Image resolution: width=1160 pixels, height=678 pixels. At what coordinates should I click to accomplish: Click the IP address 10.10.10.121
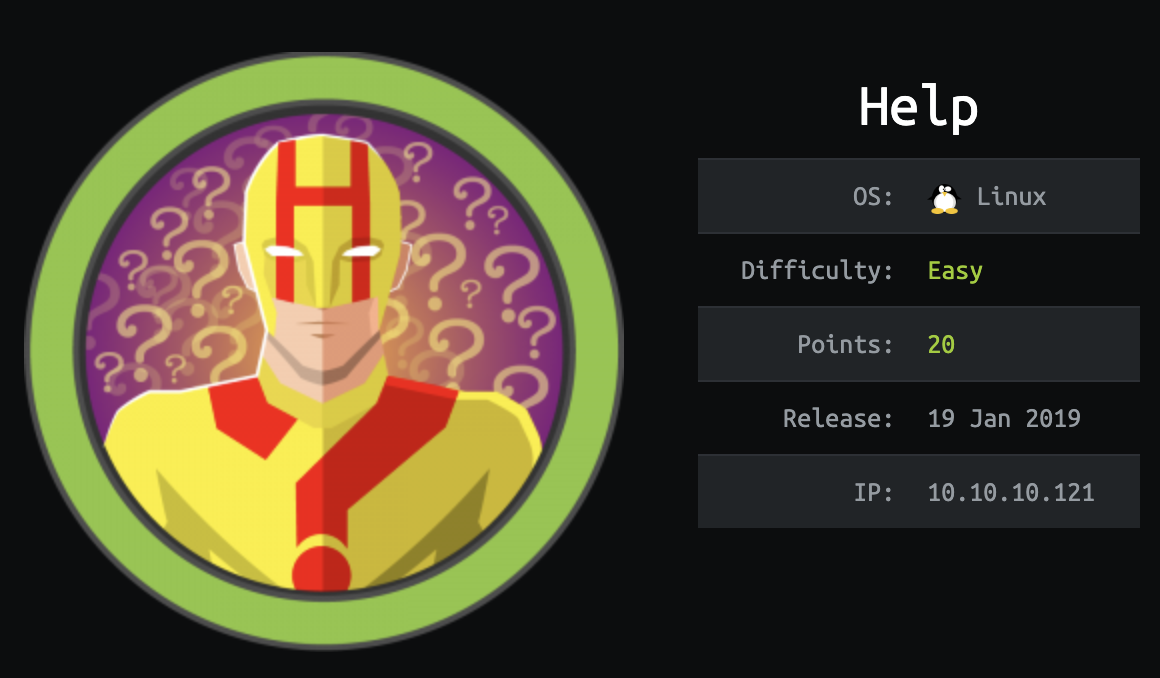tap(1011, 492)
